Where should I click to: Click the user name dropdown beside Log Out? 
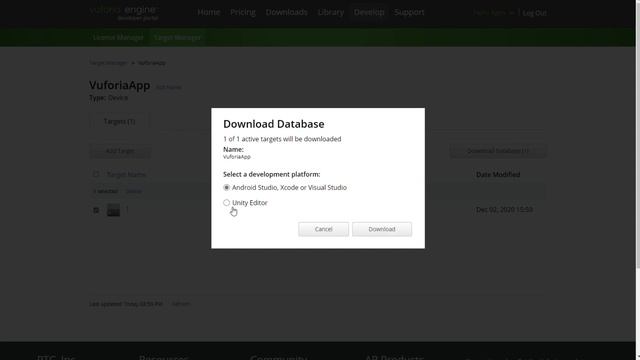coord(494,13)
